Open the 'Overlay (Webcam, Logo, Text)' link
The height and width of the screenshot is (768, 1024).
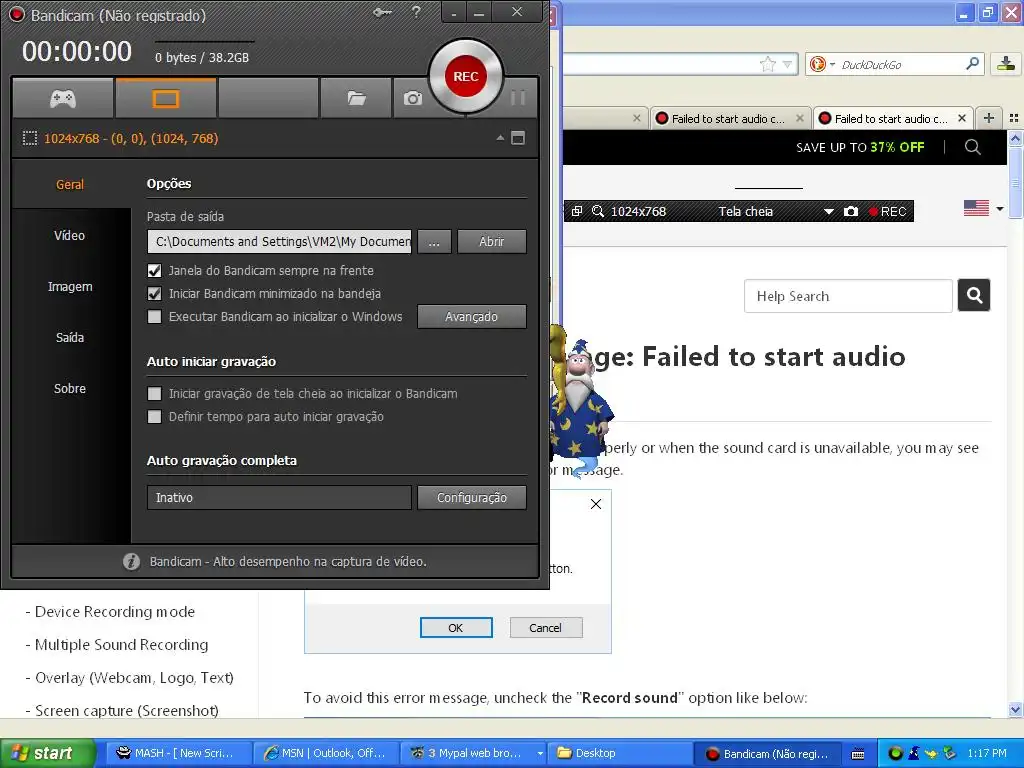click(x=135, y=678)
